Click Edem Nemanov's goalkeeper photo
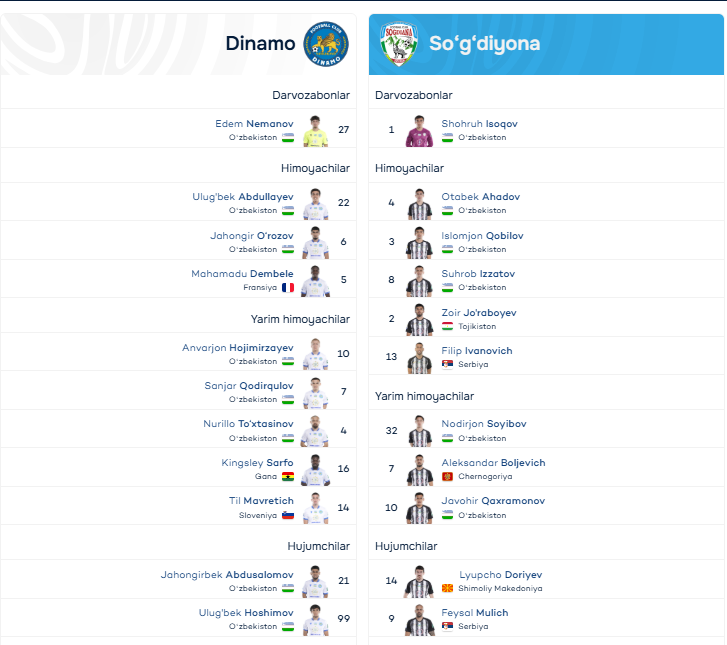Screen dimensions: 727x645 pyautogui.click(x=316, y=130)
